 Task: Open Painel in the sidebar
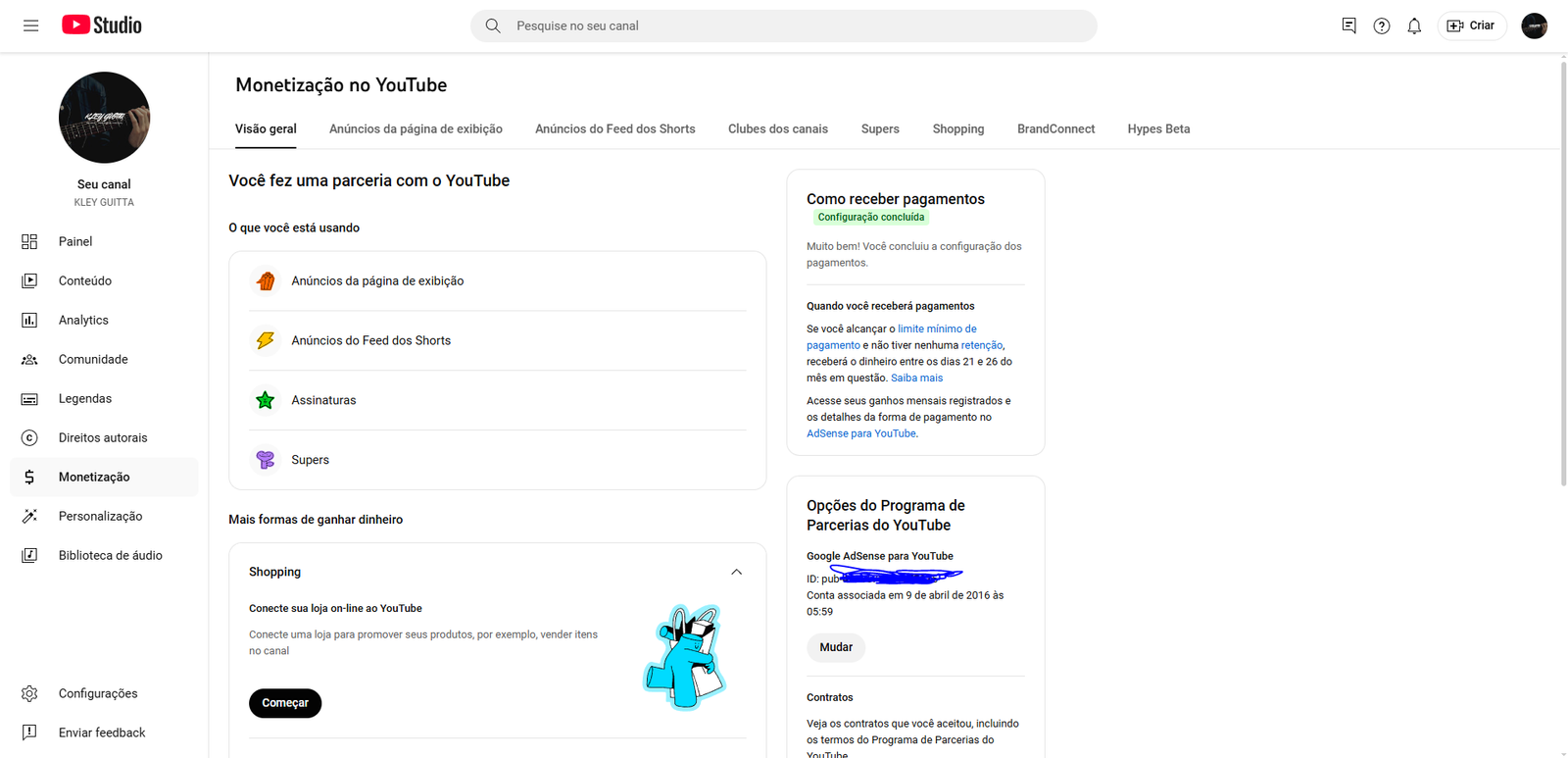[x=104, y=241]
